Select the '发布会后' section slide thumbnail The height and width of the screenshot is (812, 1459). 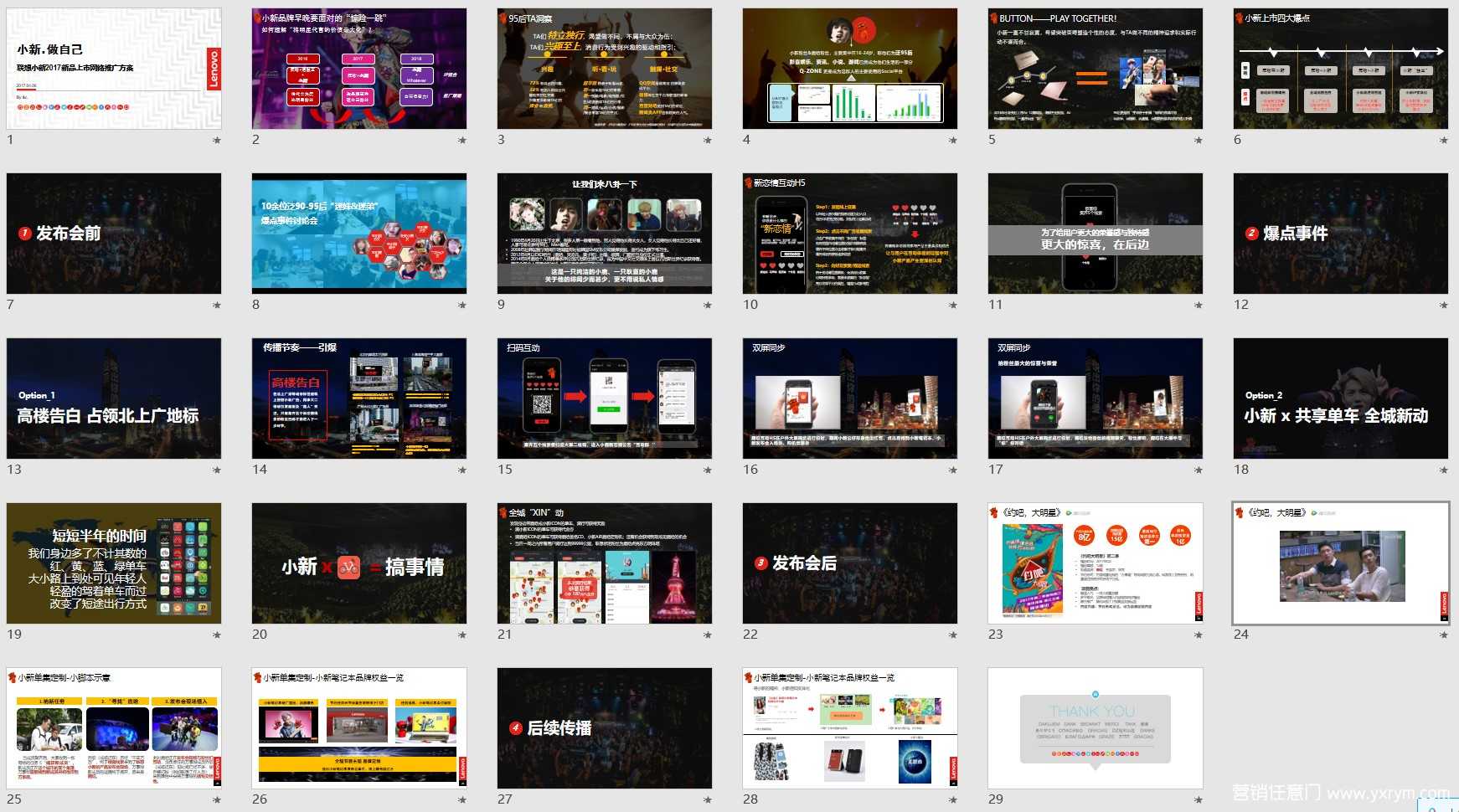click(850, 563)
